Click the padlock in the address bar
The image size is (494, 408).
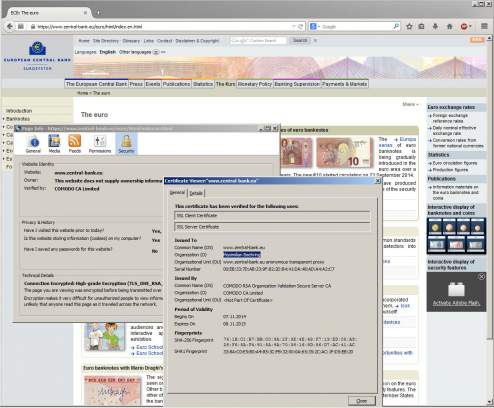coord(33,27)
